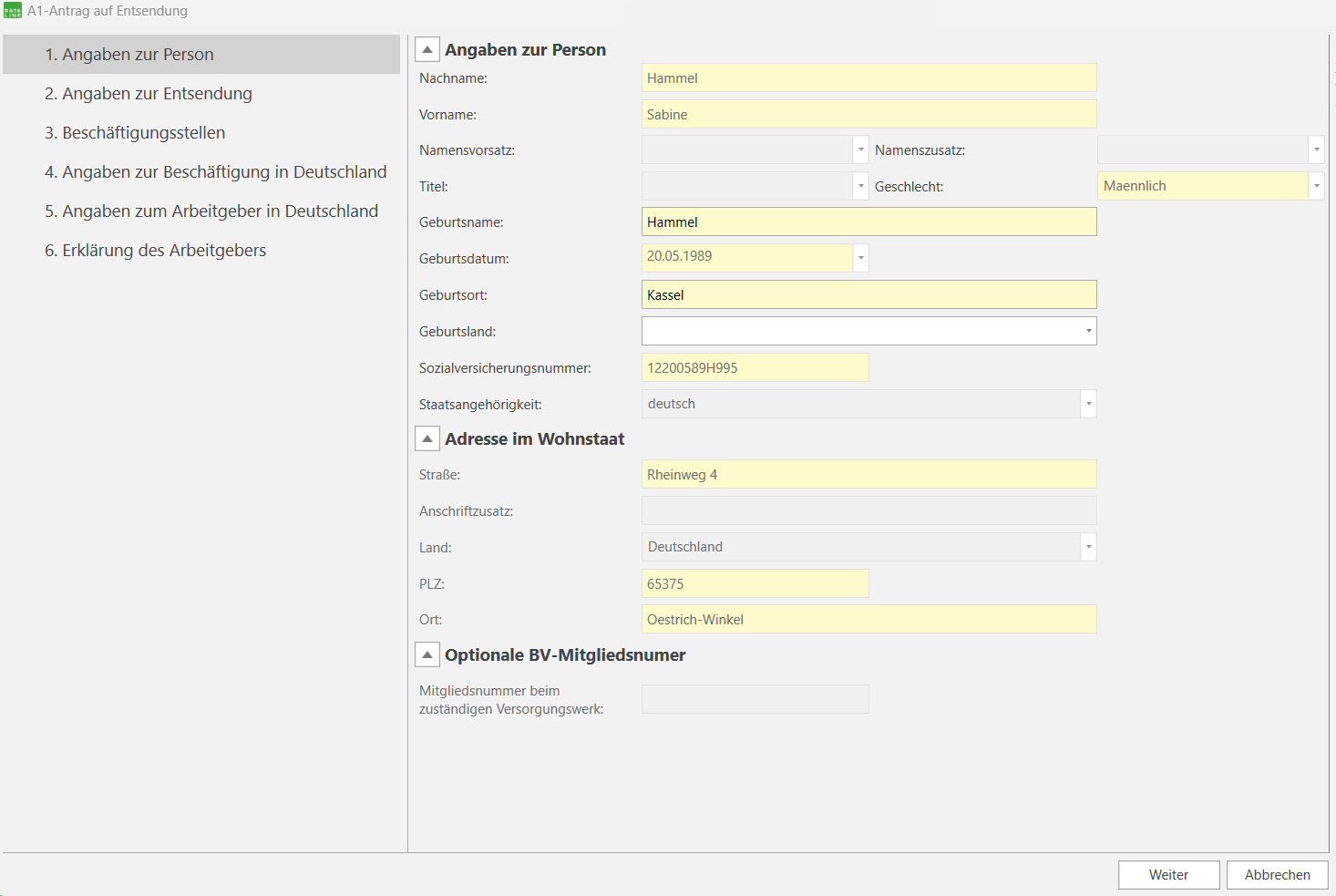
Task: Click the application icon in the title bar
Action: coord(13,11)
